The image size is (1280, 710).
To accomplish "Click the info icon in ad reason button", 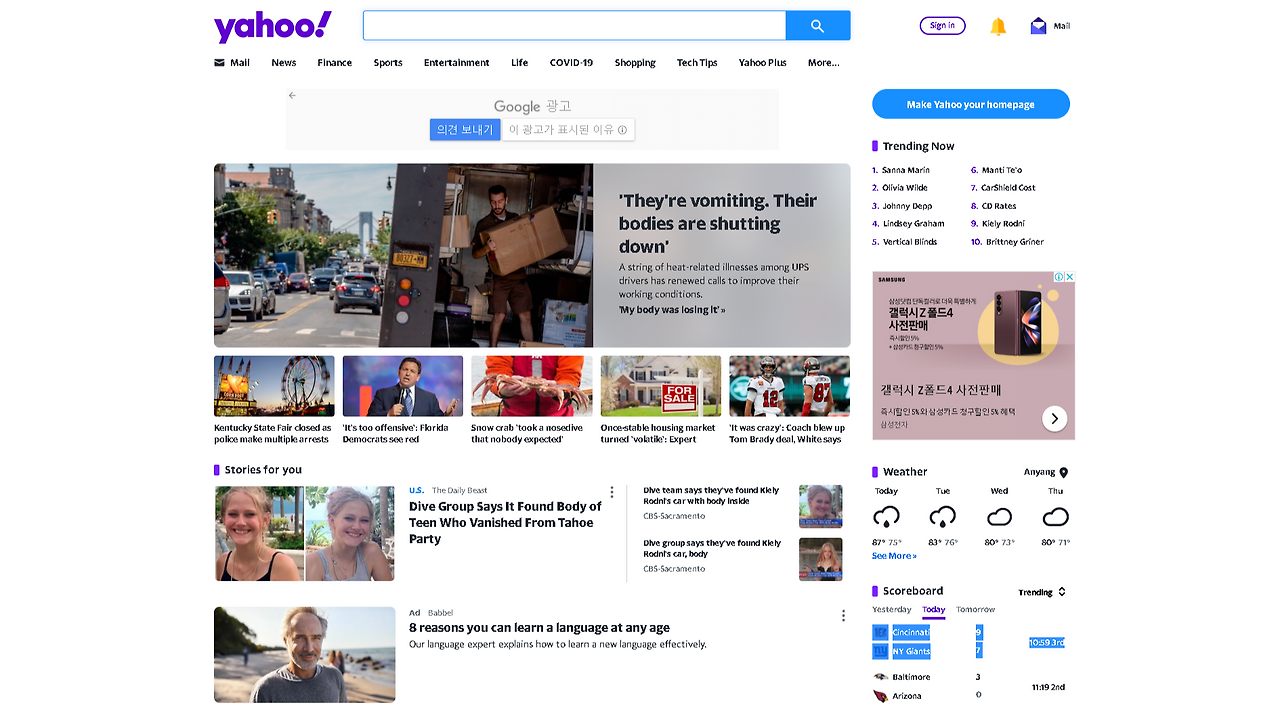I will (622, 130).
